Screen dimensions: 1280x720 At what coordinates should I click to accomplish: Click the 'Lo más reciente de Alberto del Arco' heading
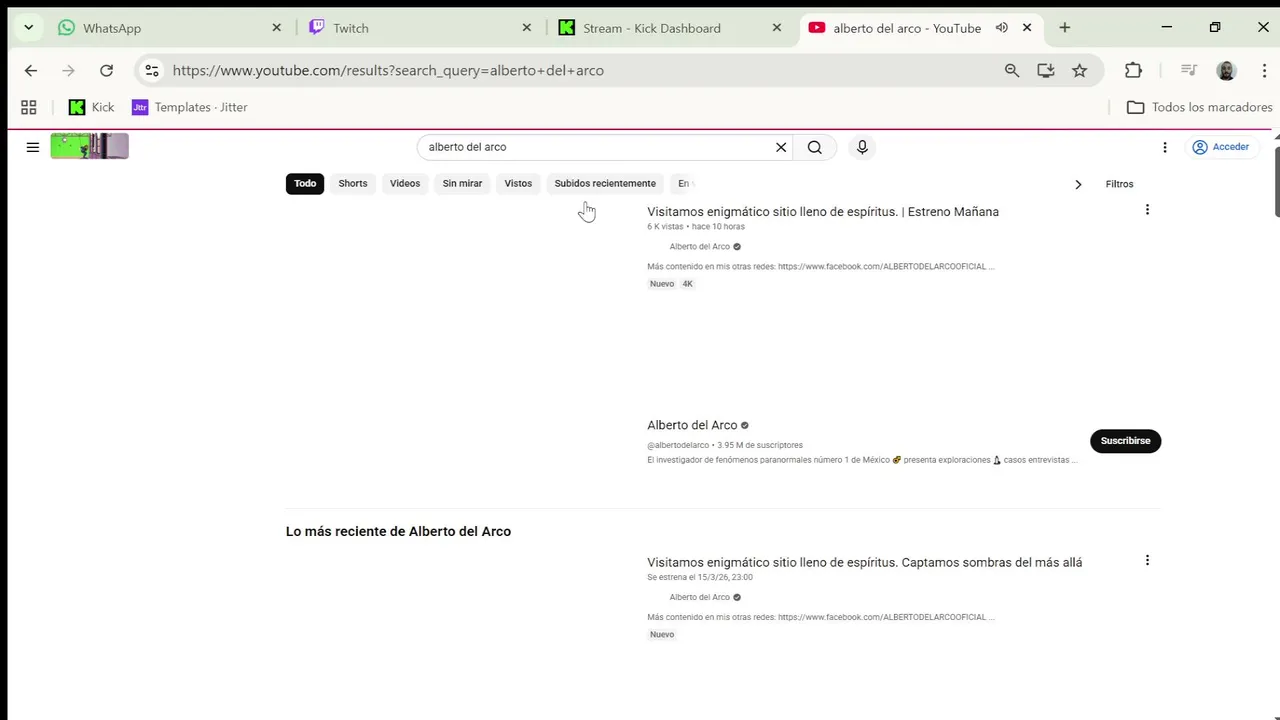[x=398, y=531]
